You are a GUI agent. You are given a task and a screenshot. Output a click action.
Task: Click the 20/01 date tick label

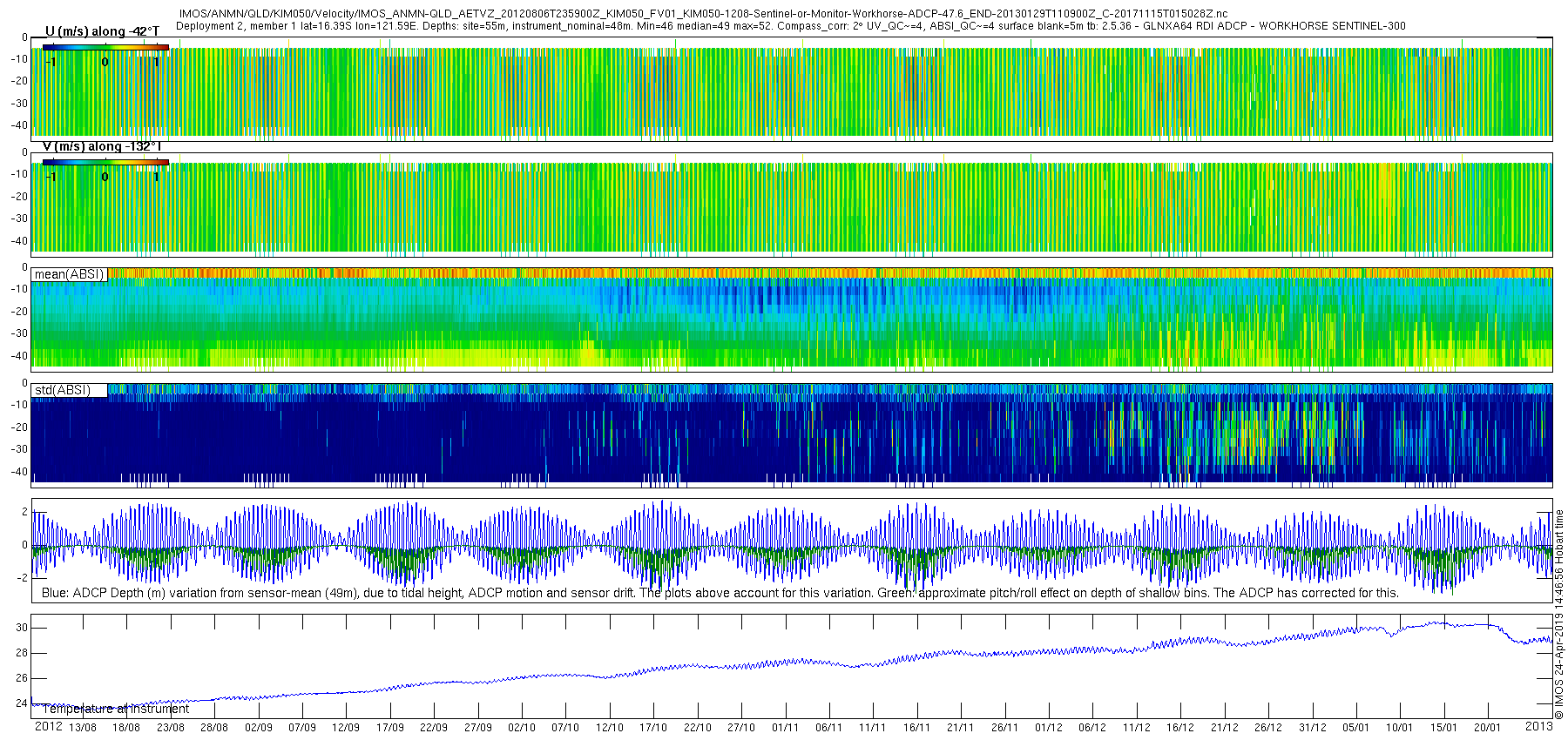pyautogui.click(x=1488, y=728)
